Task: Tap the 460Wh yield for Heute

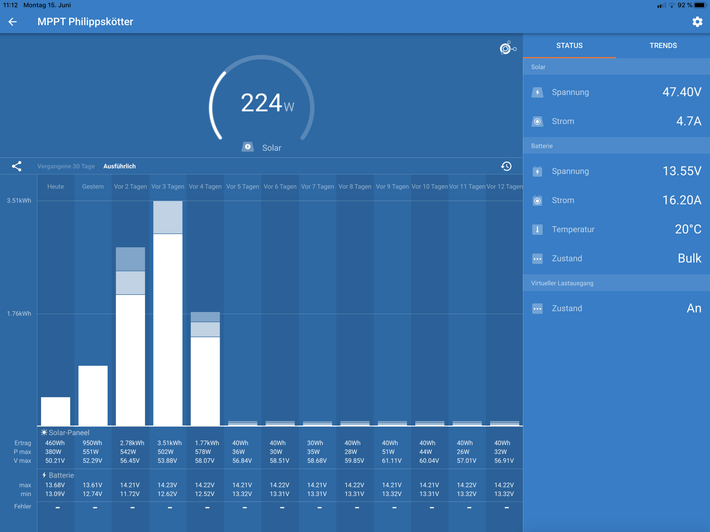Action: coord(55,443)
